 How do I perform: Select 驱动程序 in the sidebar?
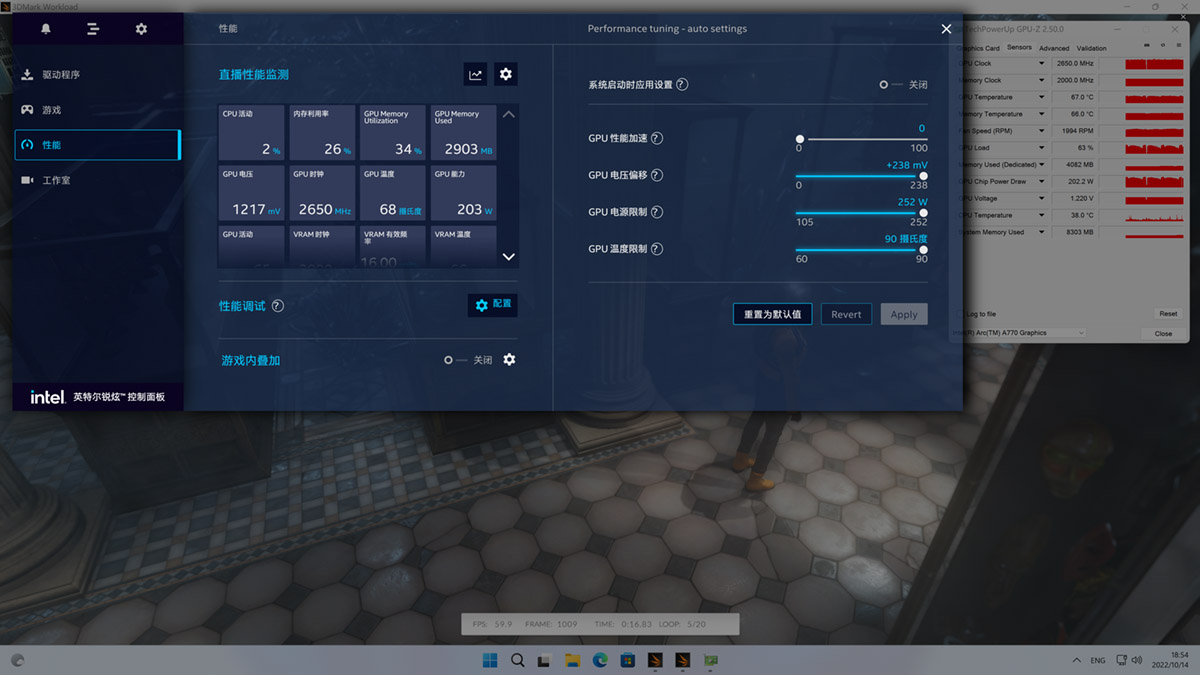coord(61,75)
